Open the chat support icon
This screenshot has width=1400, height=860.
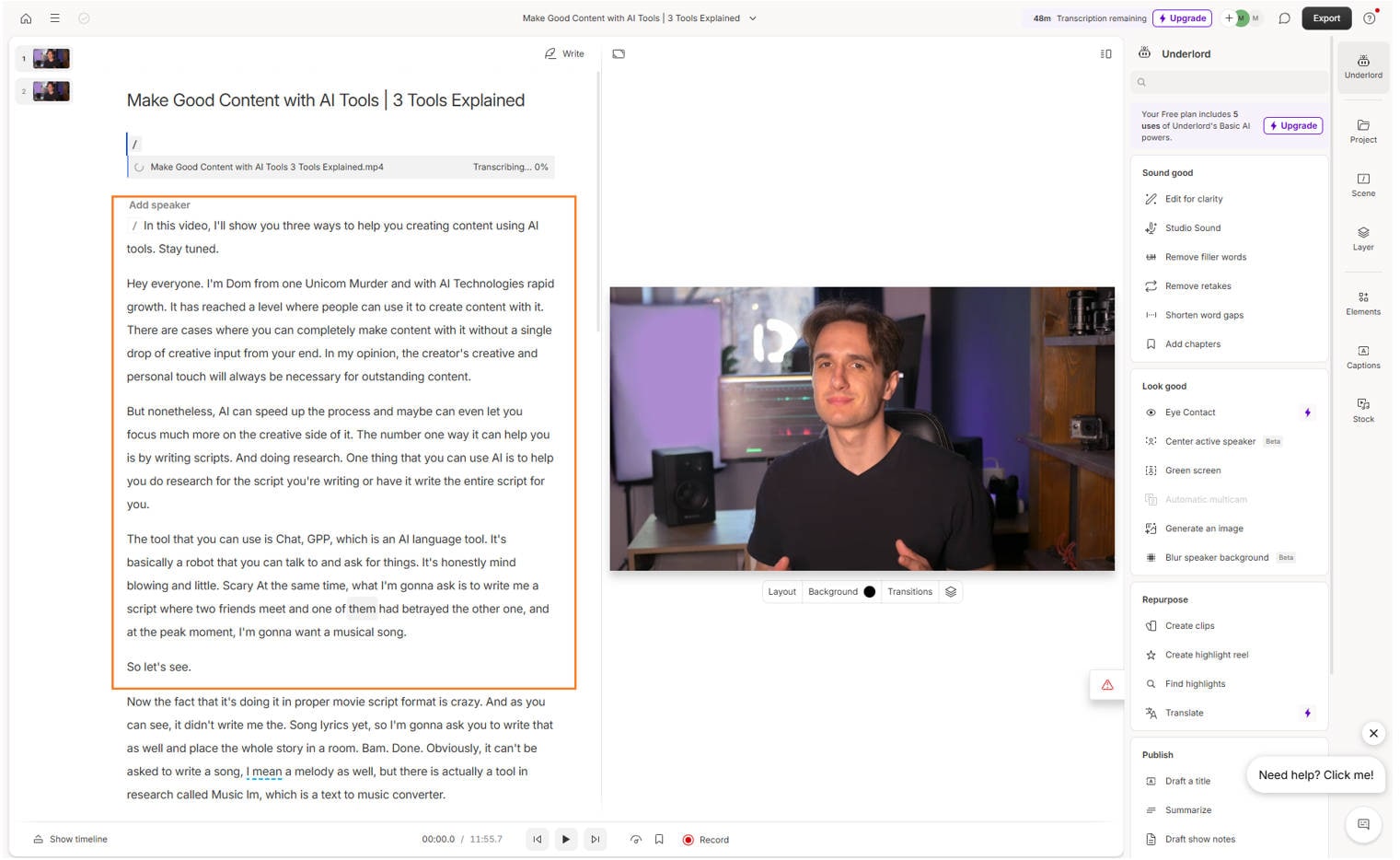[x=1363, y=825]
